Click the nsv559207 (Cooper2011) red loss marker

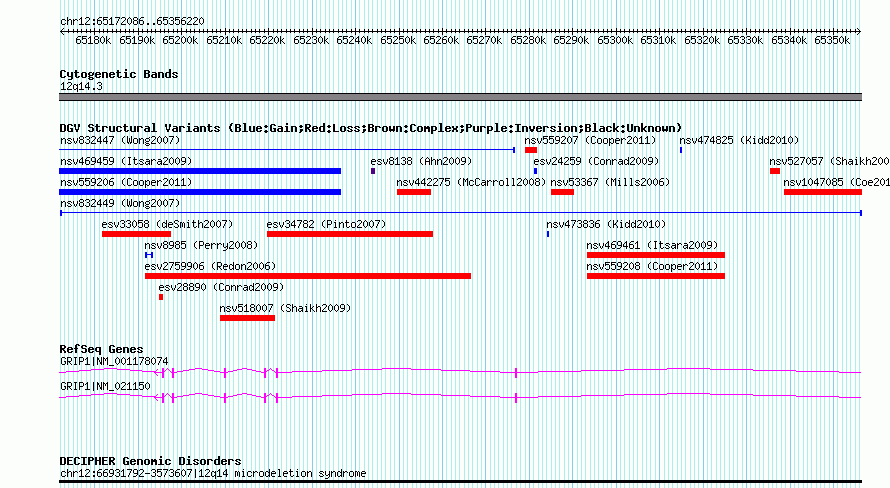pyautogui.click(x=531, y=150)
